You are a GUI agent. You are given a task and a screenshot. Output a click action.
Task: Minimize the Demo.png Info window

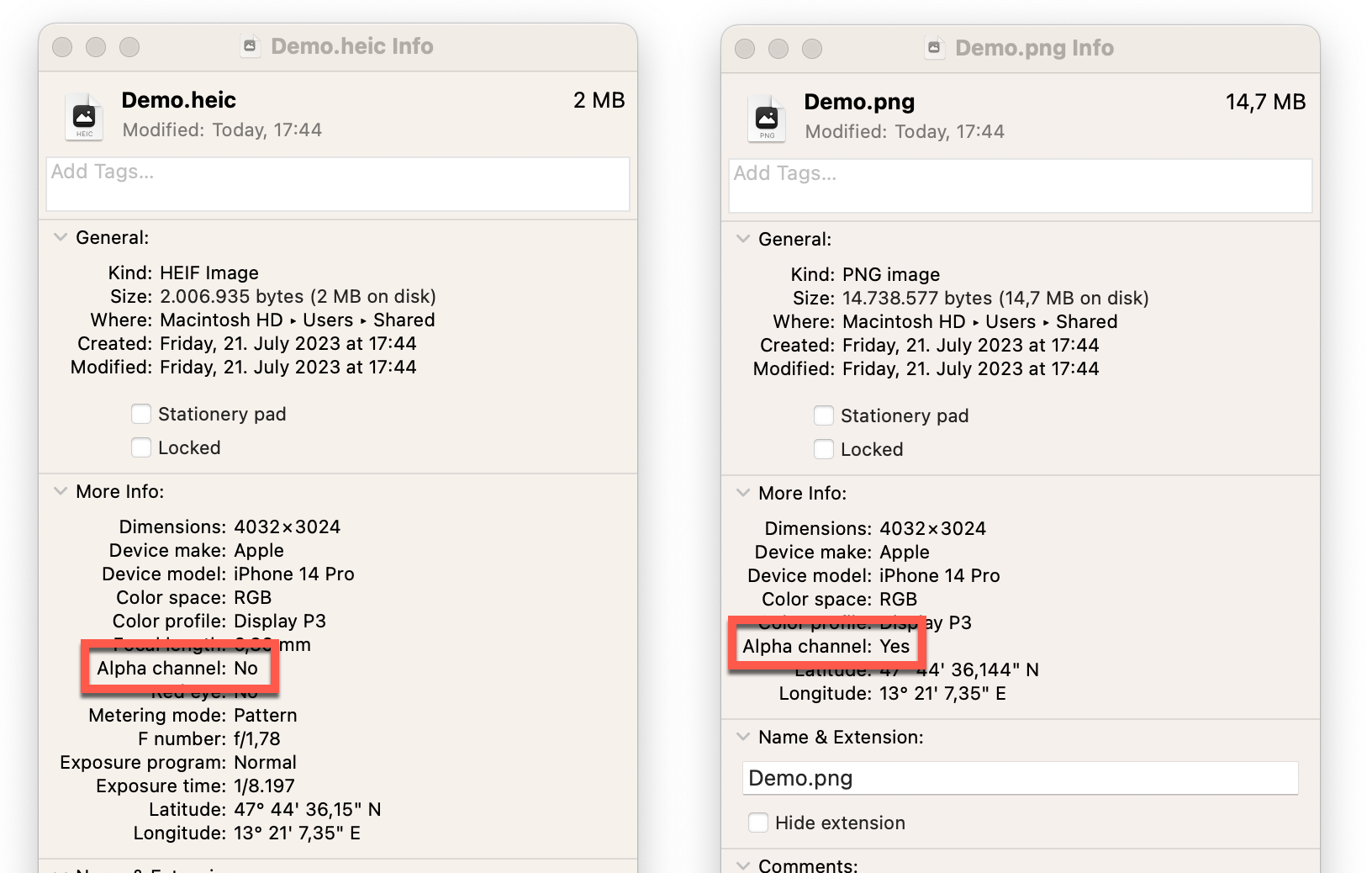tap(778, 49)
